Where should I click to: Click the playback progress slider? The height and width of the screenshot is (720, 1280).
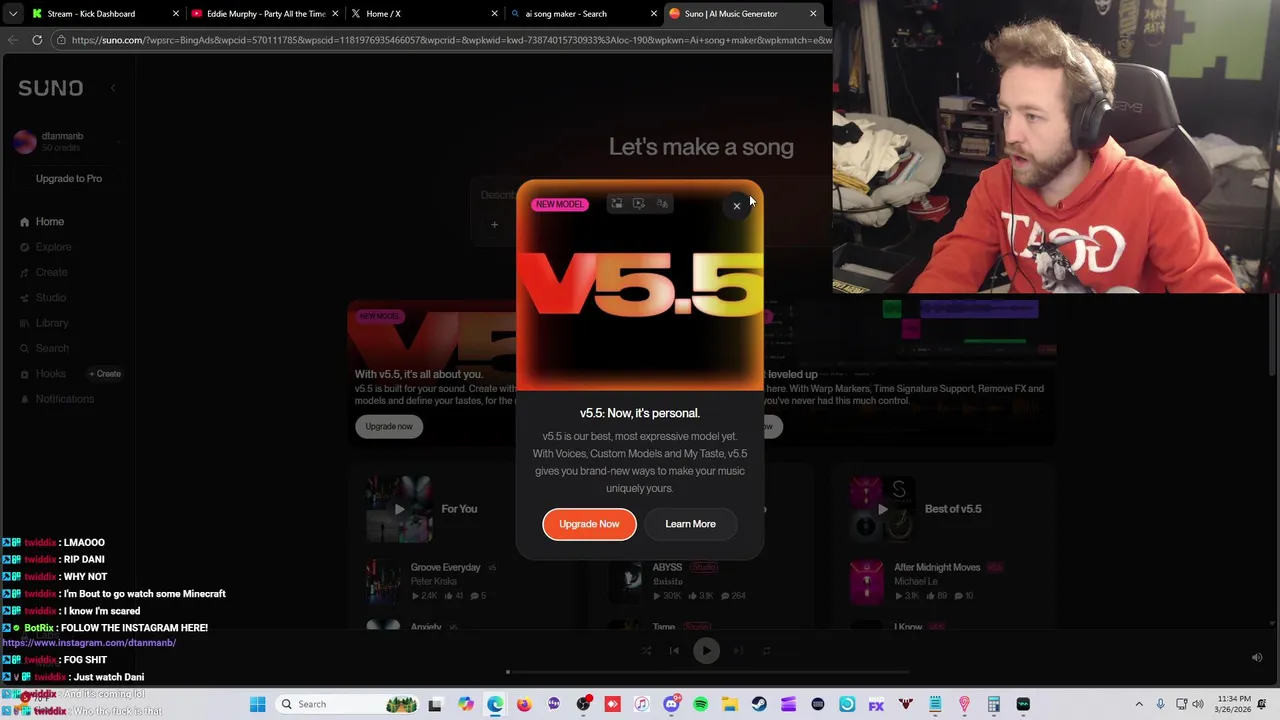click(708, 672)
